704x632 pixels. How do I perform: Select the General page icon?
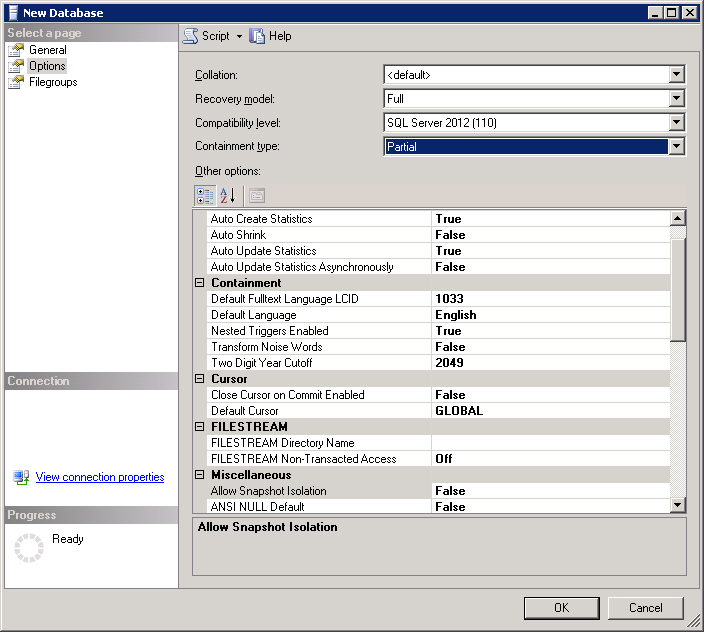[x=16, y=50]
